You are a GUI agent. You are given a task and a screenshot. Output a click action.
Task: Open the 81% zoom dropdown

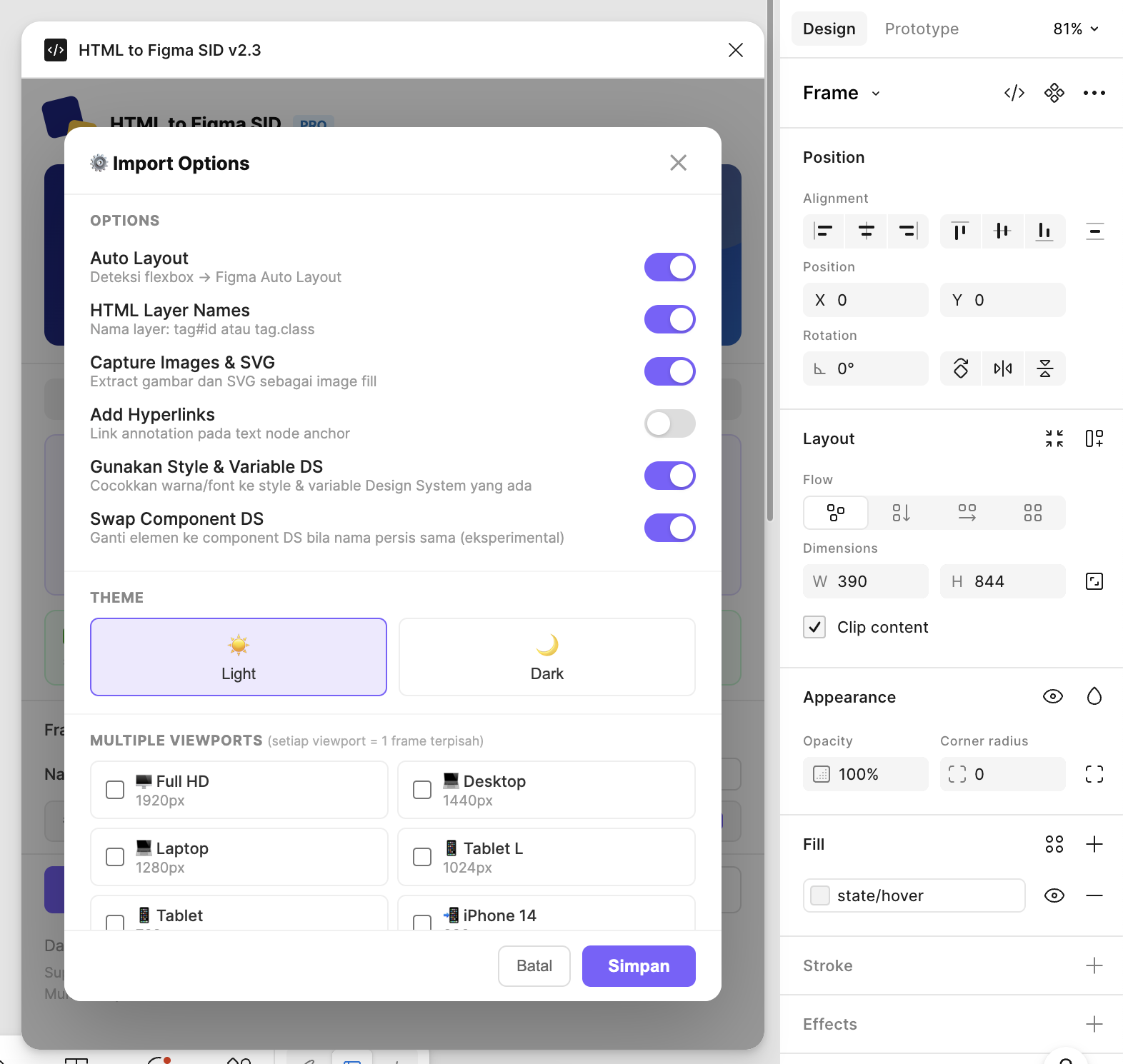tap(1077, 29)
